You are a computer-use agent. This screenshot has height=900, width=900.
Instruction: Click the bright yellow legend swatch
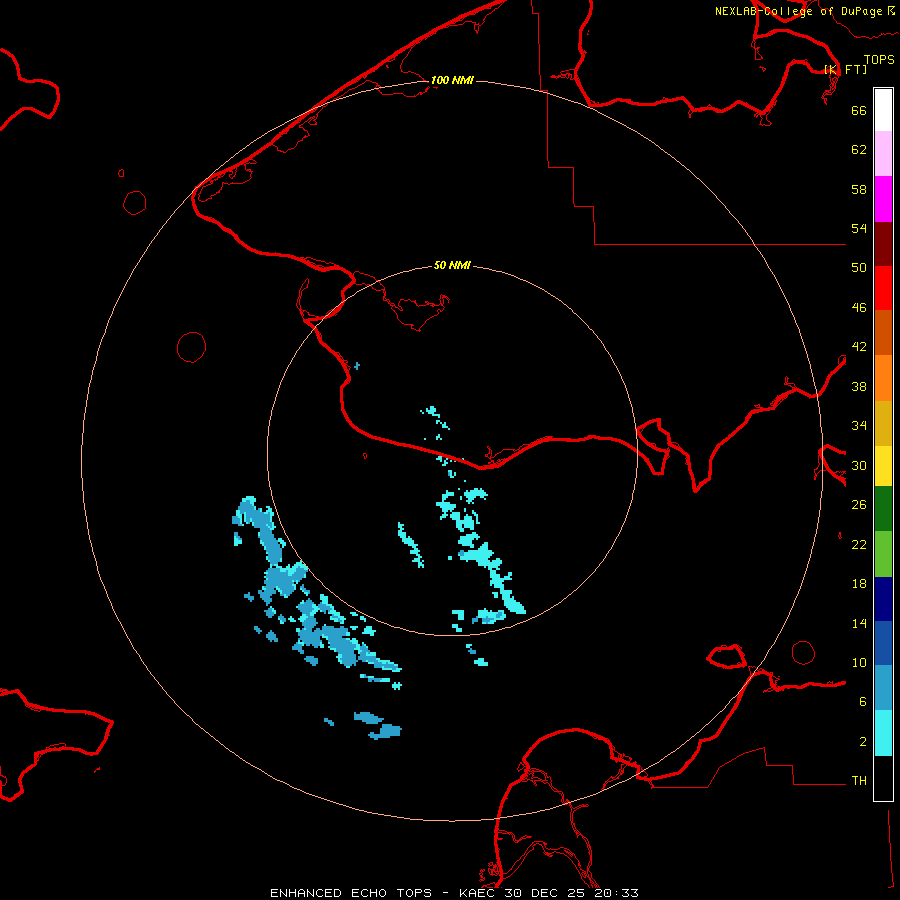point(883,466)
